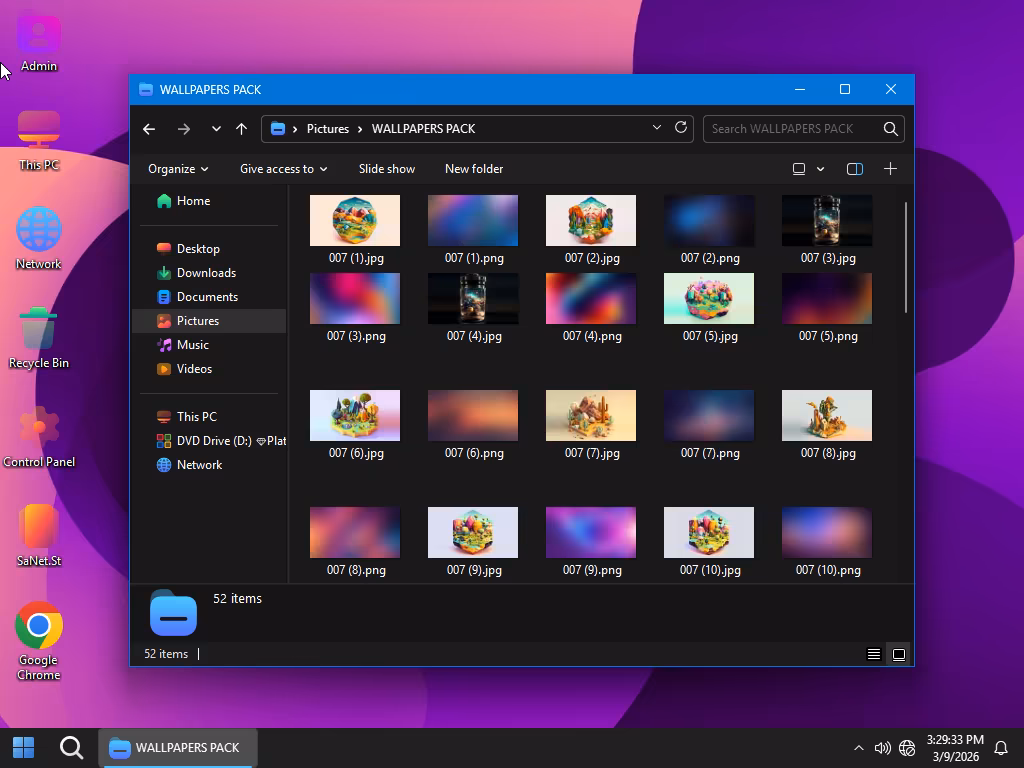Go up one folder level

[x=241, y=128]
